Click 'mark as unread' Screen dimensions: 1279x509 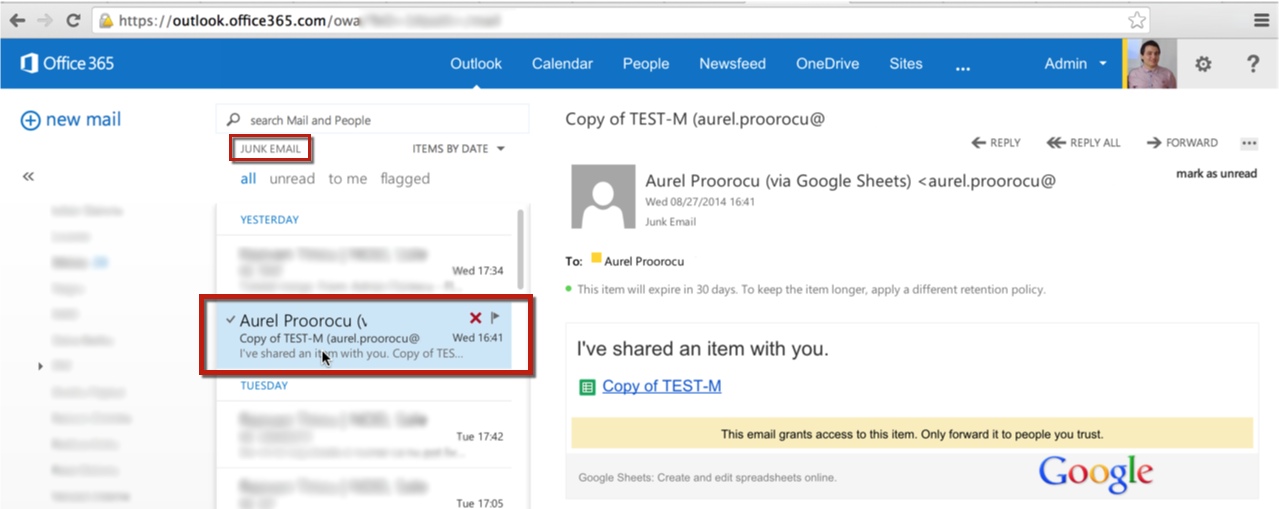[x=1216, y=174]
